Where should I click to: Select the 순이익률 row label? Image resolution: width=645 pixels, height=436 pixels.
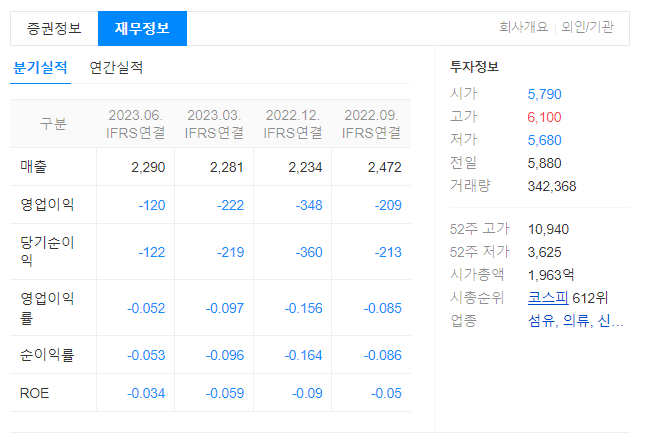tap(47, 355)
